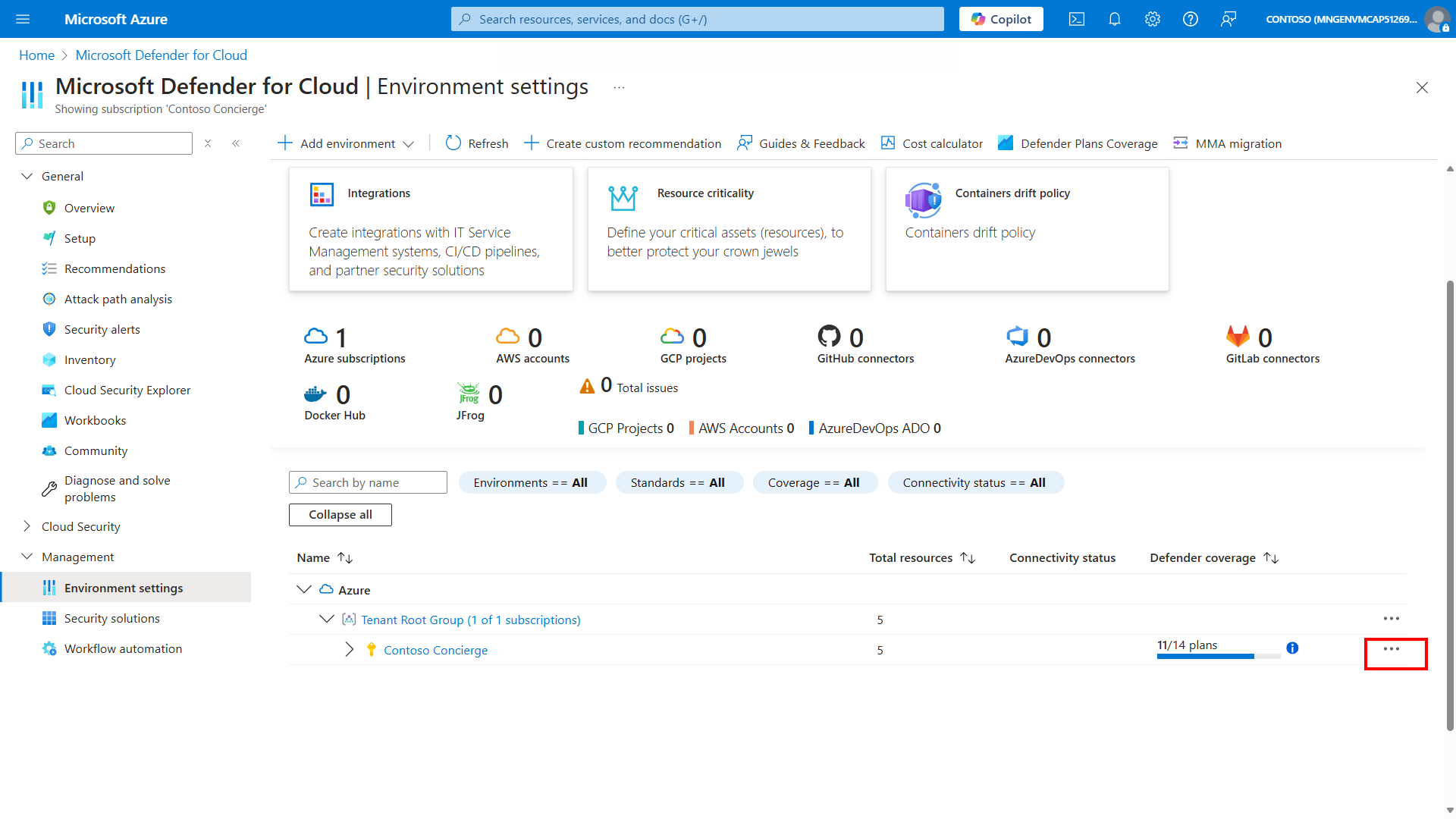Open the Coverage == All filter
Viewport: 1456px width, 819px height.
[815, 482]
